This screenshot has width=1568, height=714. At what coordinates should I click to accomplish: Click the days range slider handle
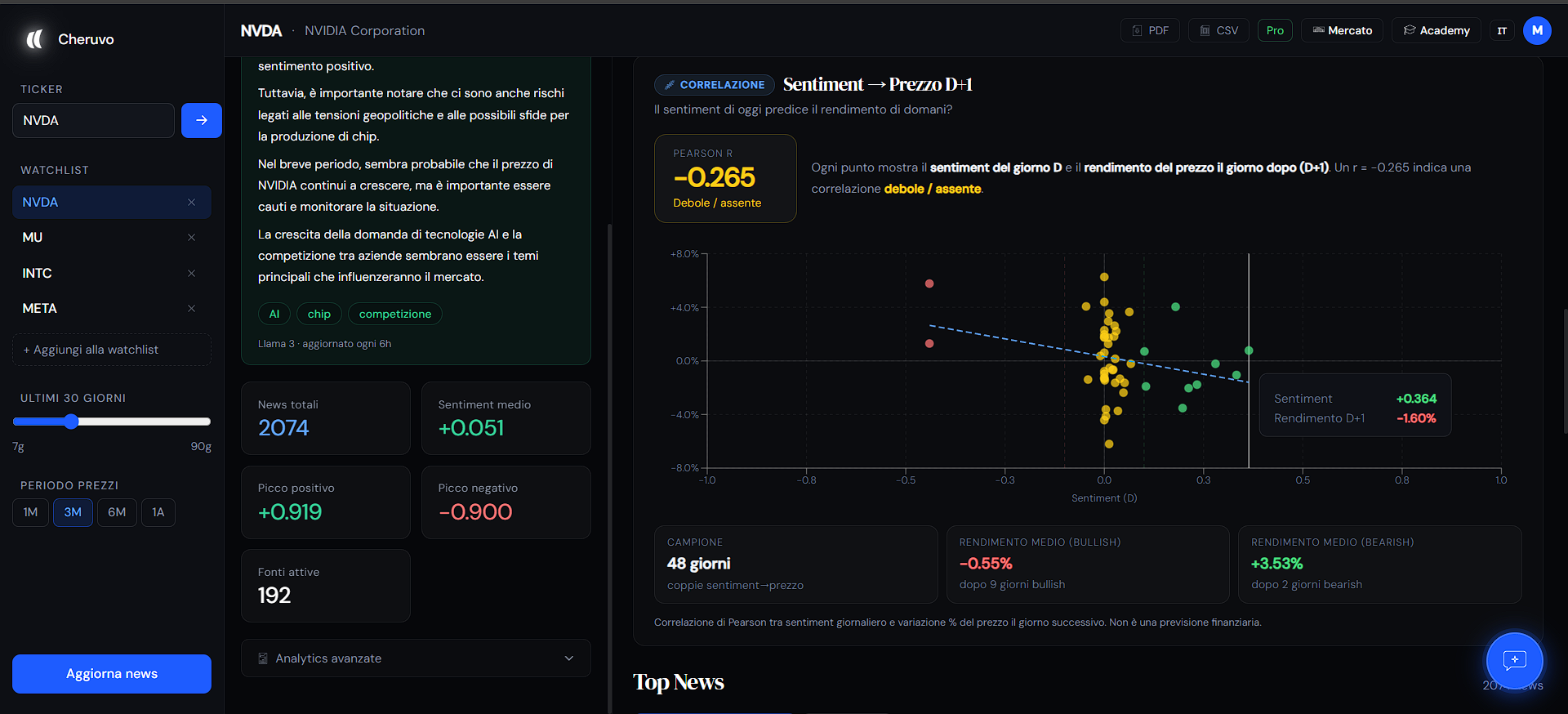click(71, 422)
